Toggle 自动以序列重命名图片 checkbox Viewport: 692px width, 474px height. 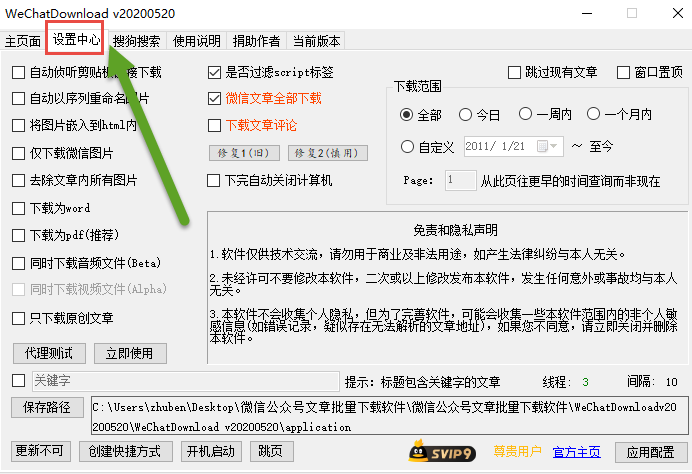click(19, 98)
